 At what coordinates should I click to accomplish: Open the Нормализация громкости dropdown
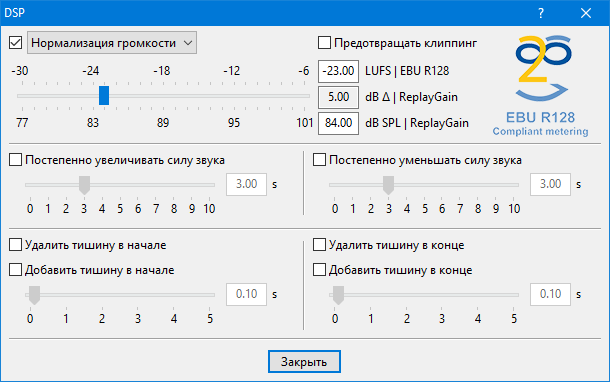pos(112,43)
